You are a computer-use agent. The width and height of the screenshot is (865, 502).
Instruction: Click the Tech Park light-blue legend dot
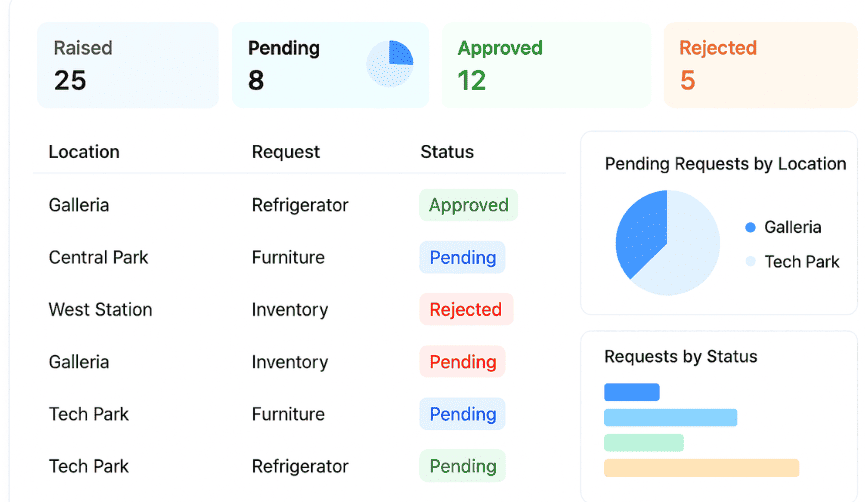tap(750, 262)
